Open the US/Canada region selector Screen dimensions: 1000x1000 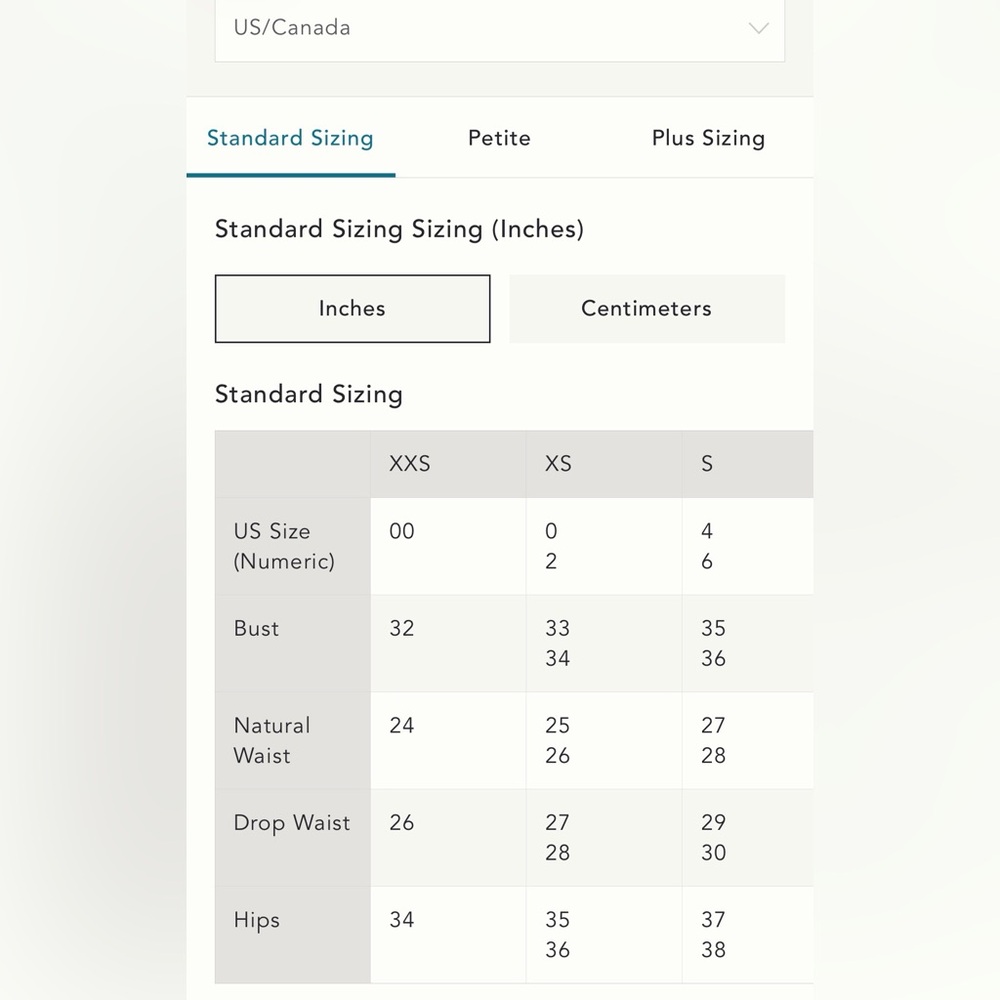[499, 29]
